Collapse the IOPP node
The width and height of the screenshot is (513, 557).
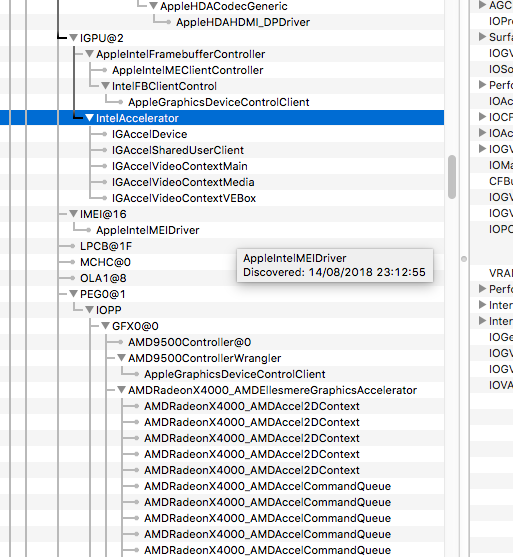point(90,309)
